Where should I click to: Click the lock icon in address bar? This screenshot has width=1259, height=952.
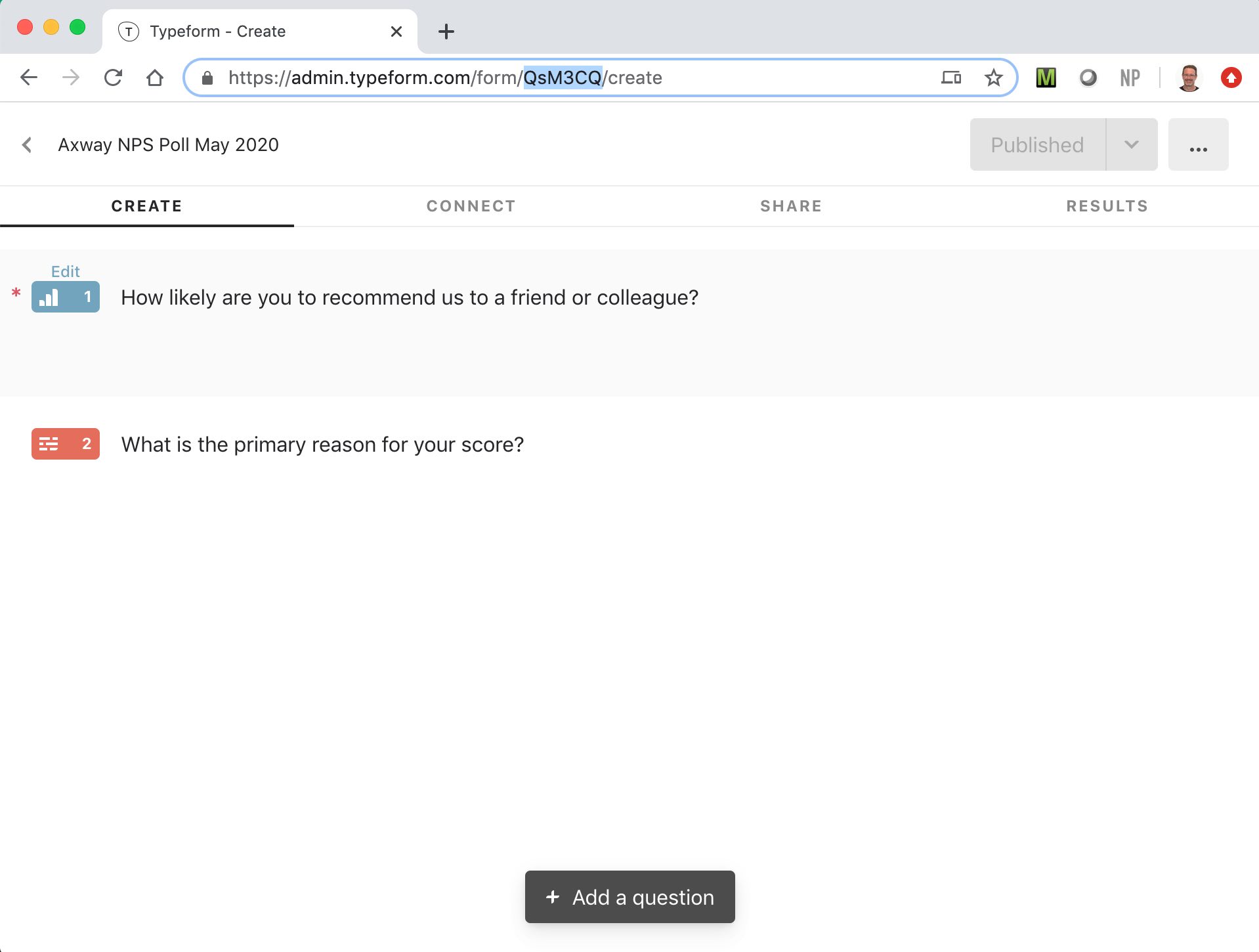coord(207,78)
